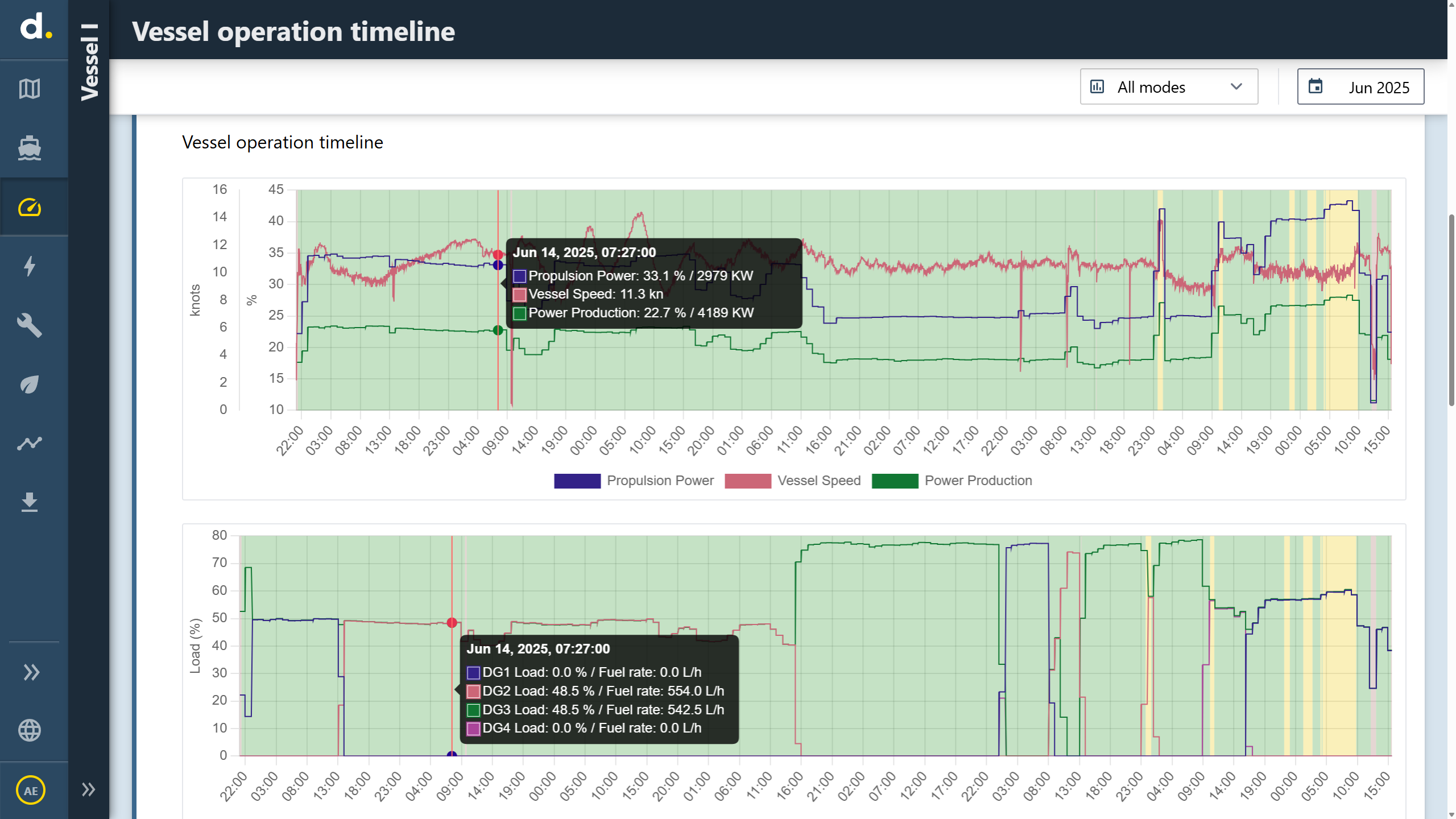Toggle Propulsion Power legend series

pos(634,481)
